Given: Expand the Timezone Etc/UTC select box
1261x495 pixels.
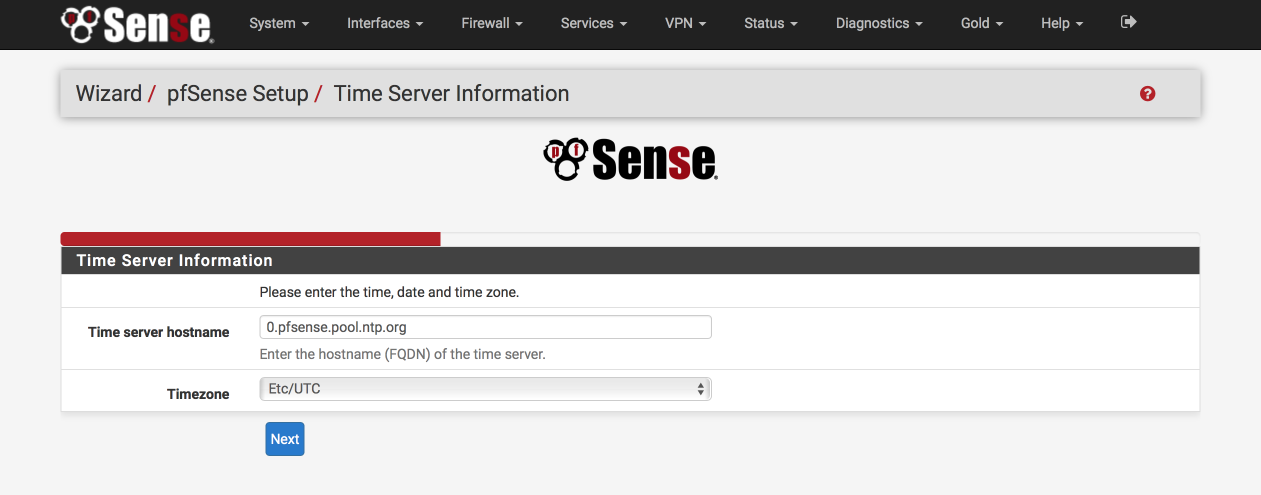Looking at the screenshot, I should tap(485, 389).
